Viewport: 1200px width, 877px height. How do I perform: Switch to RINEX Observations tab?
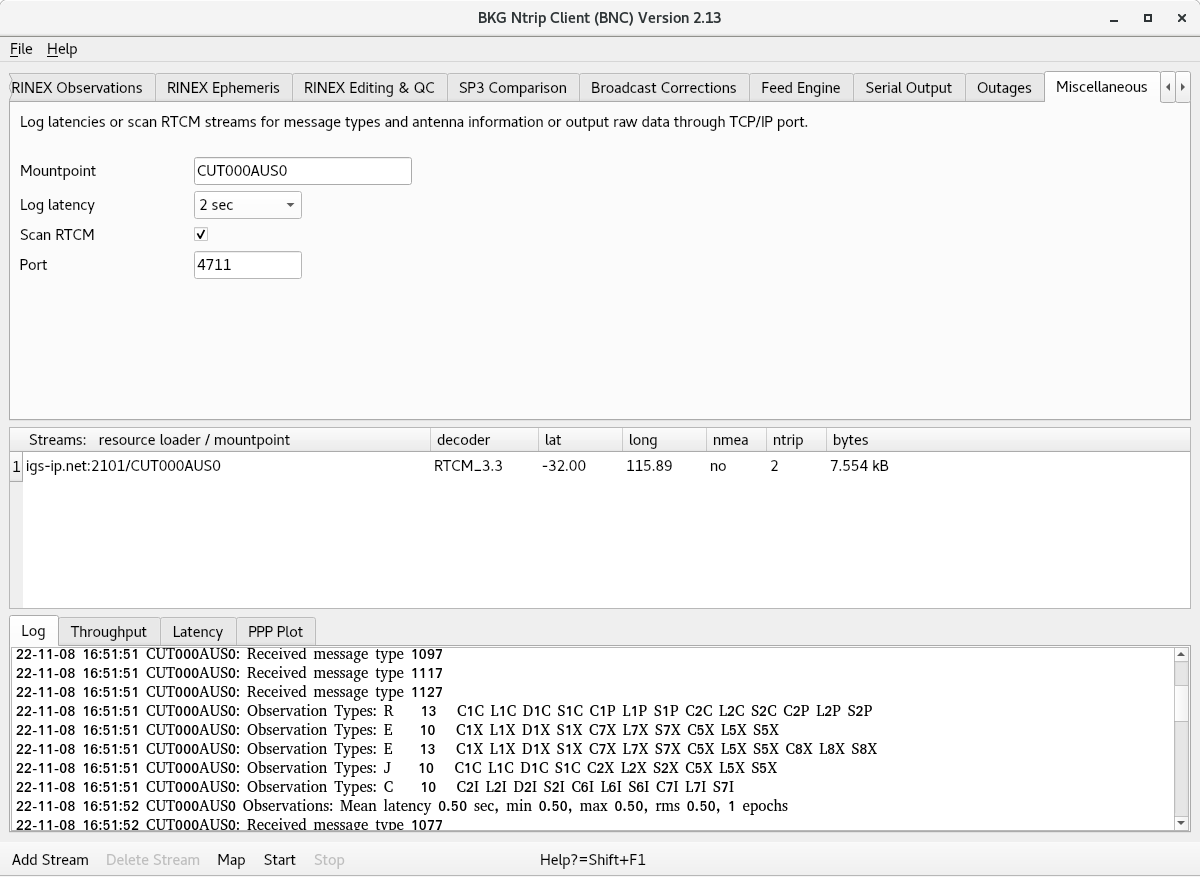click(x=78, y=88)
